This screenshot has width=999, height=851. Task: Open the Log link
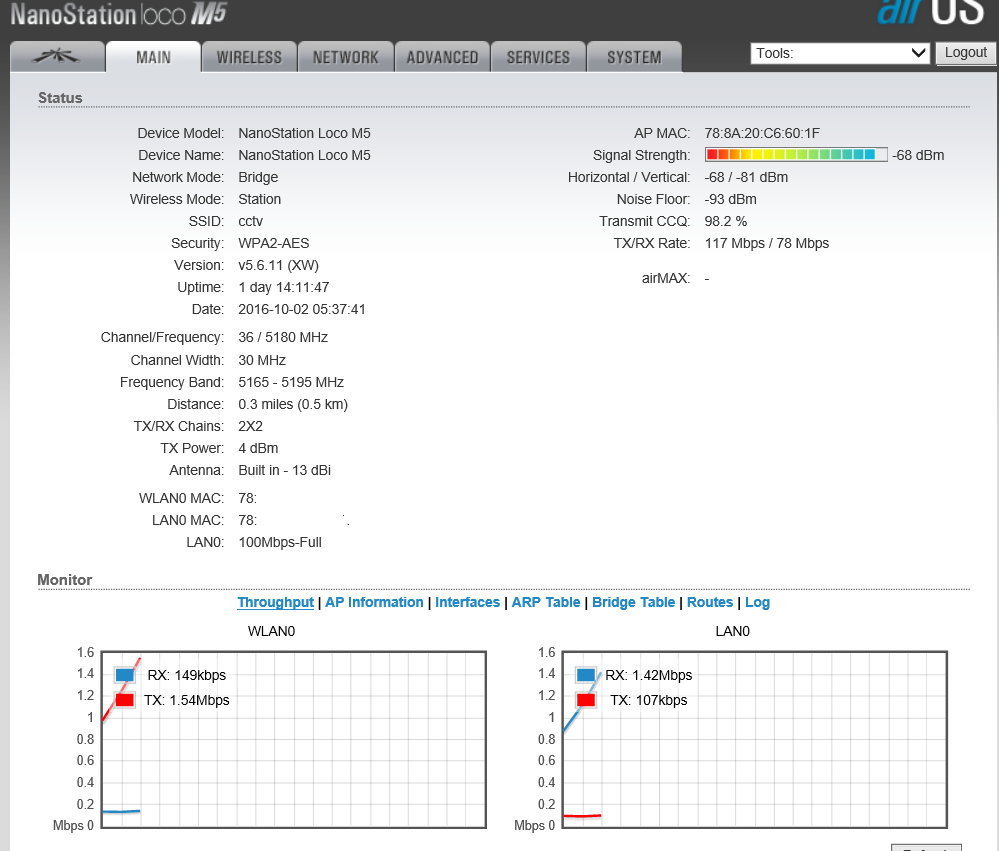pyautogui.click(x=757, y=602)
